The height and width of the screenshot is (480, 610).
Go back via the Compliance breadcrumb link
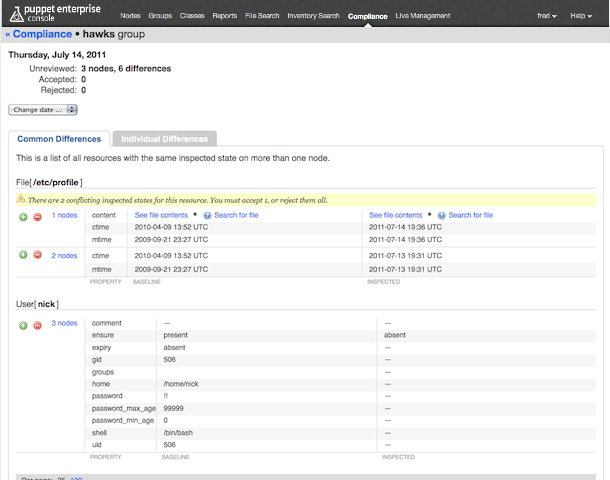[41, 34]
